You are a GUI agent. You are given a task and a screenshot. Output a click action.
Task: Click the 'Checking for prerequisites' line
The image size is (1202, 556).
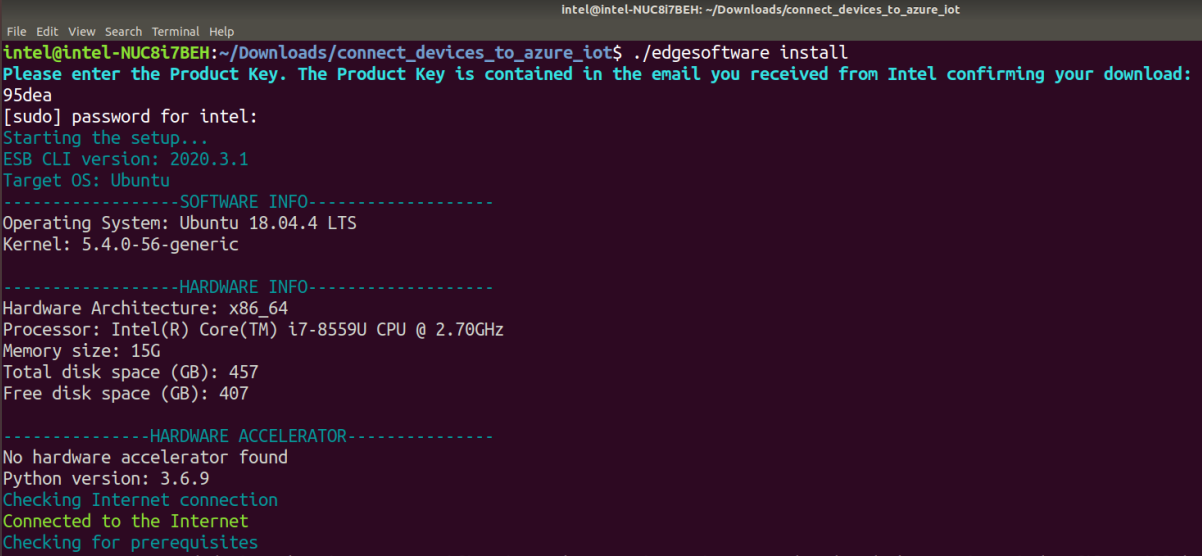[130, 543]
